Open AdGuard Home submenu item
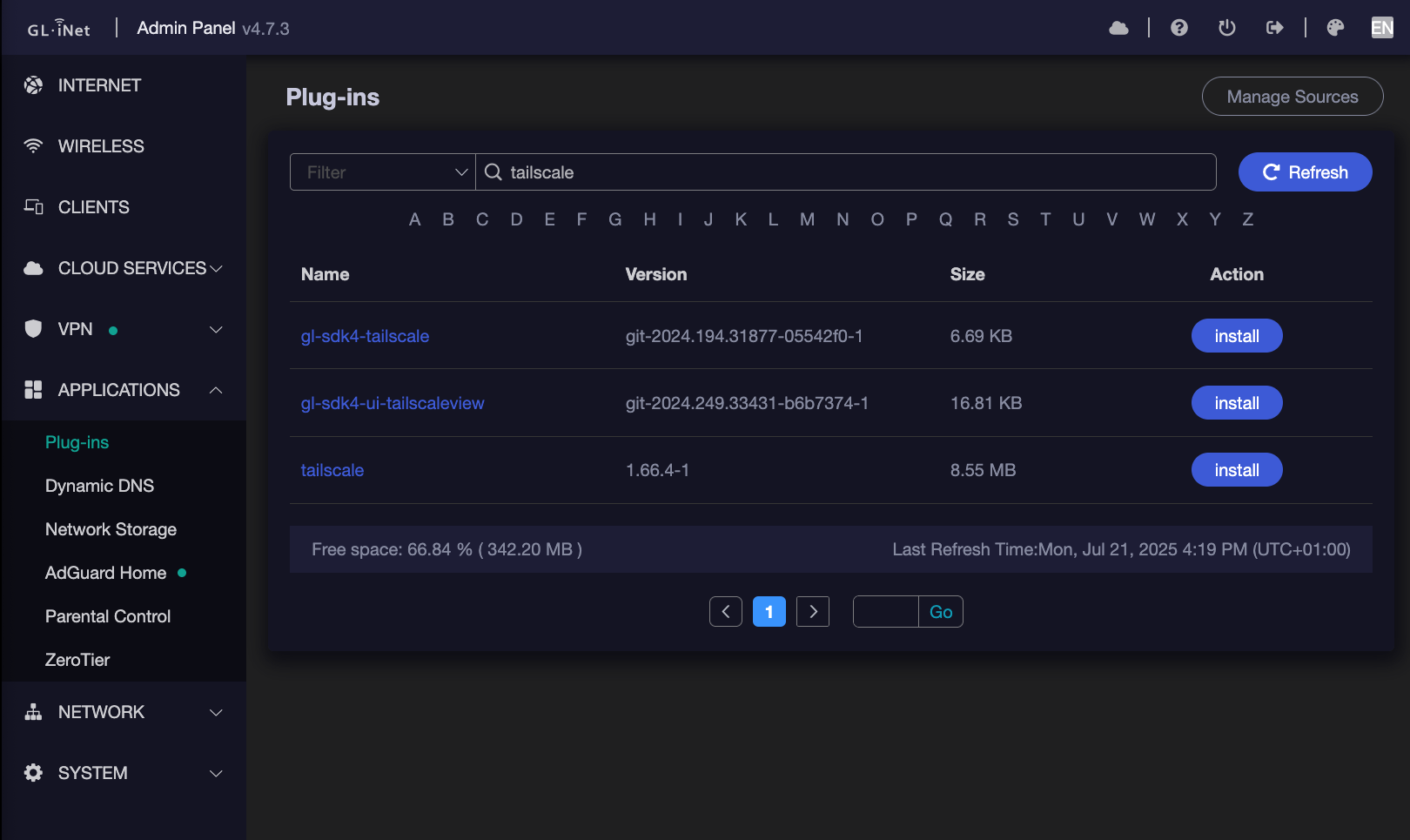 105,573
